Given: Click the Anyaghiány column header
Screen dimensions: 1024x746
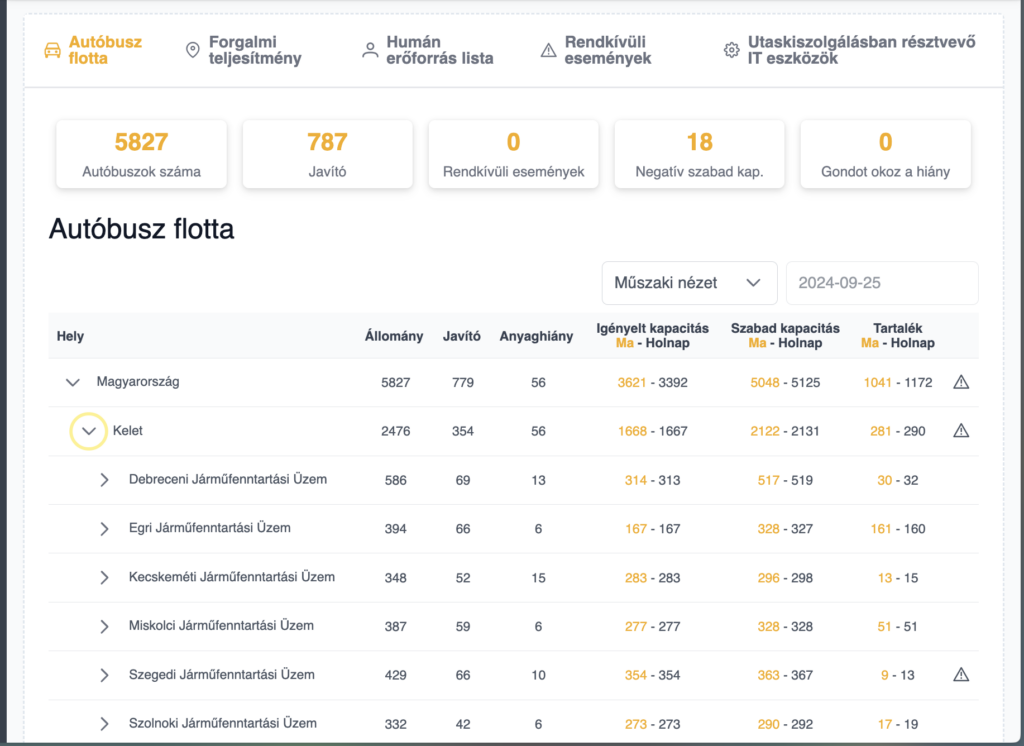Looking at the screenshot, I should pos(536,336).
